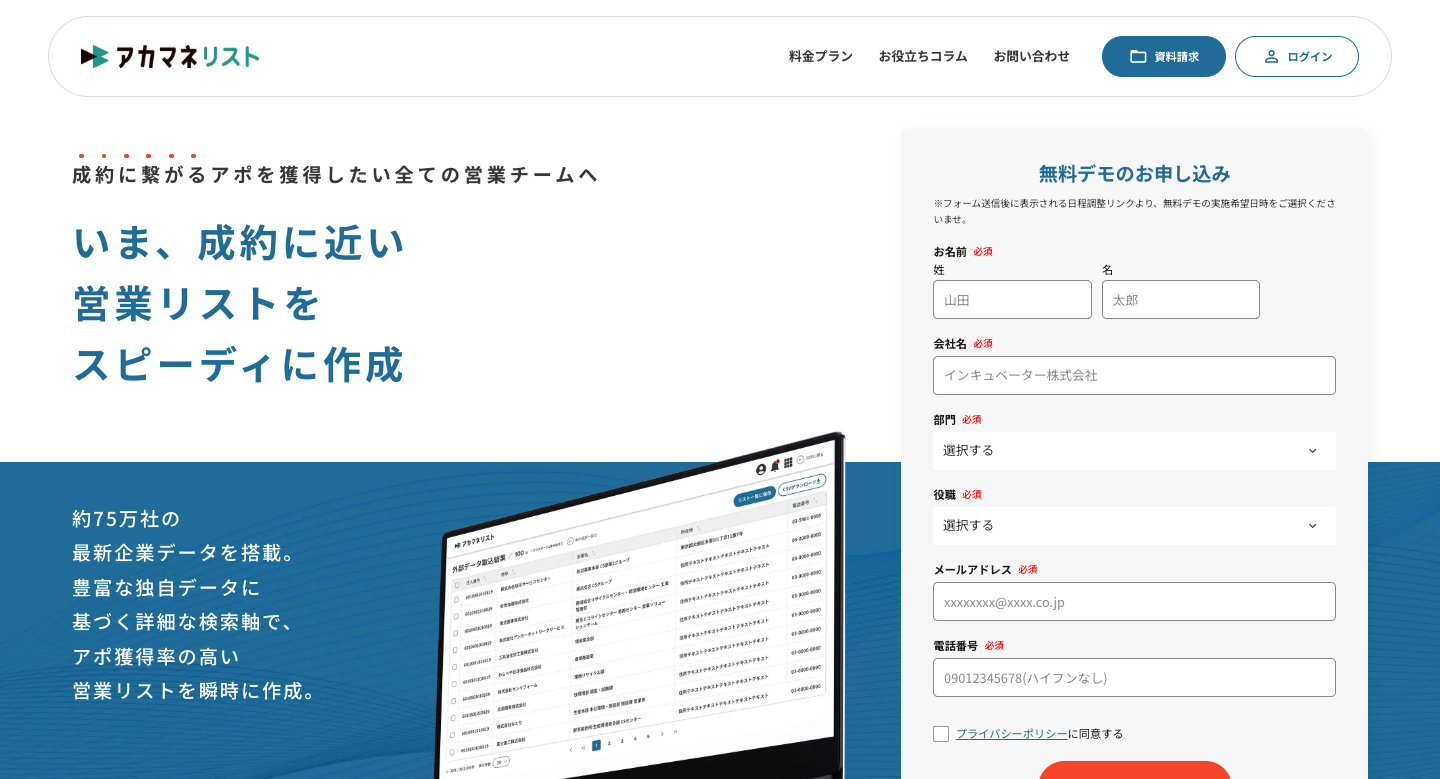Screen dimensions: 1440x779
Task: Click the chevron arrow in 部門 field
Action: [x=1312, y=451]
